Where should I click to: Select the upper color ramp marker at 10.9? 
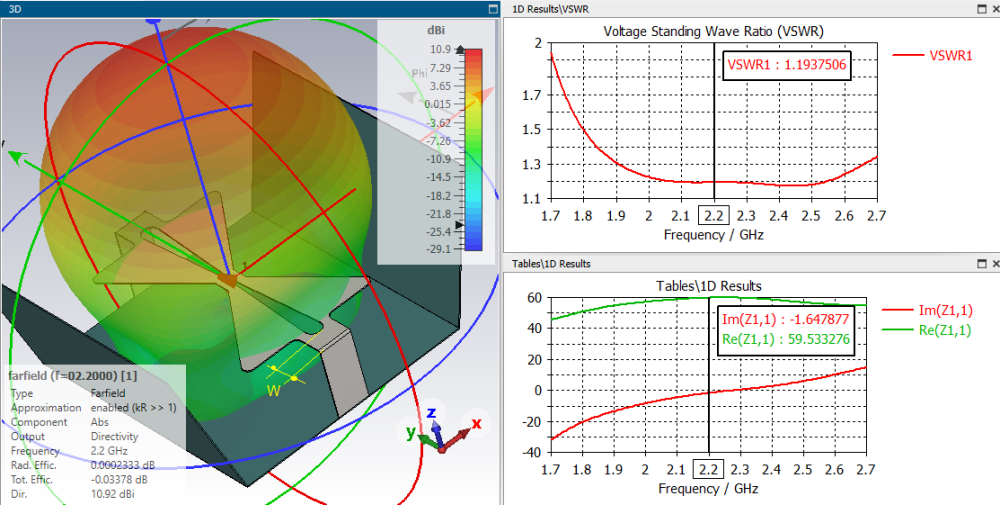[x=459, y=49]
